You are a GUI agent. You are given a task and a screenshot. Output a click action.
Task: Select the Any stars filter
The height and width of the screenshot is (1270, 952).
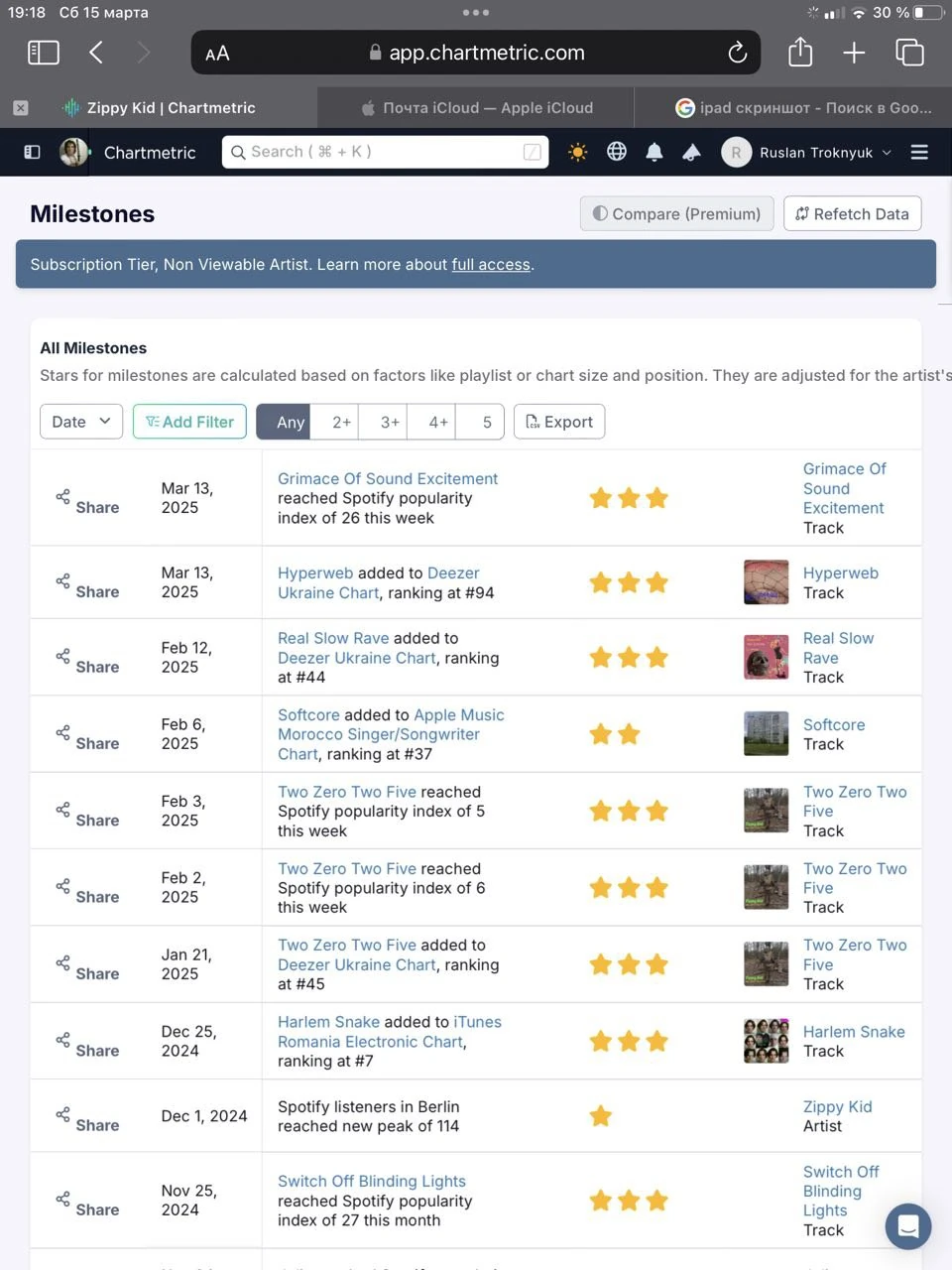(285, 422)
